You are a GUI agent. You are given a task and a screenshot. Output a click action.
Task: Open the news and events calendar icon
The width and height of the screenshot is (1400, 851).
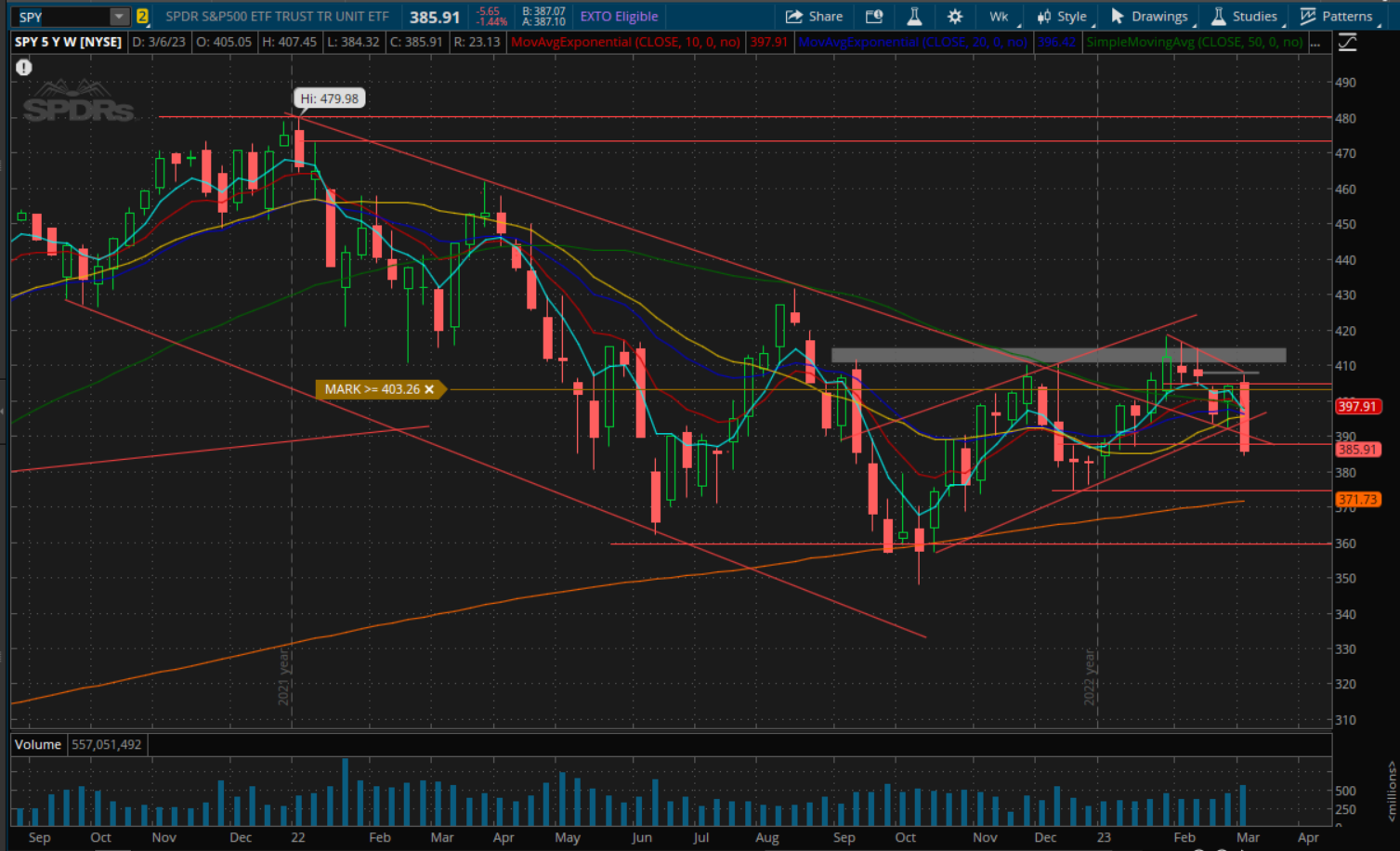874,17
